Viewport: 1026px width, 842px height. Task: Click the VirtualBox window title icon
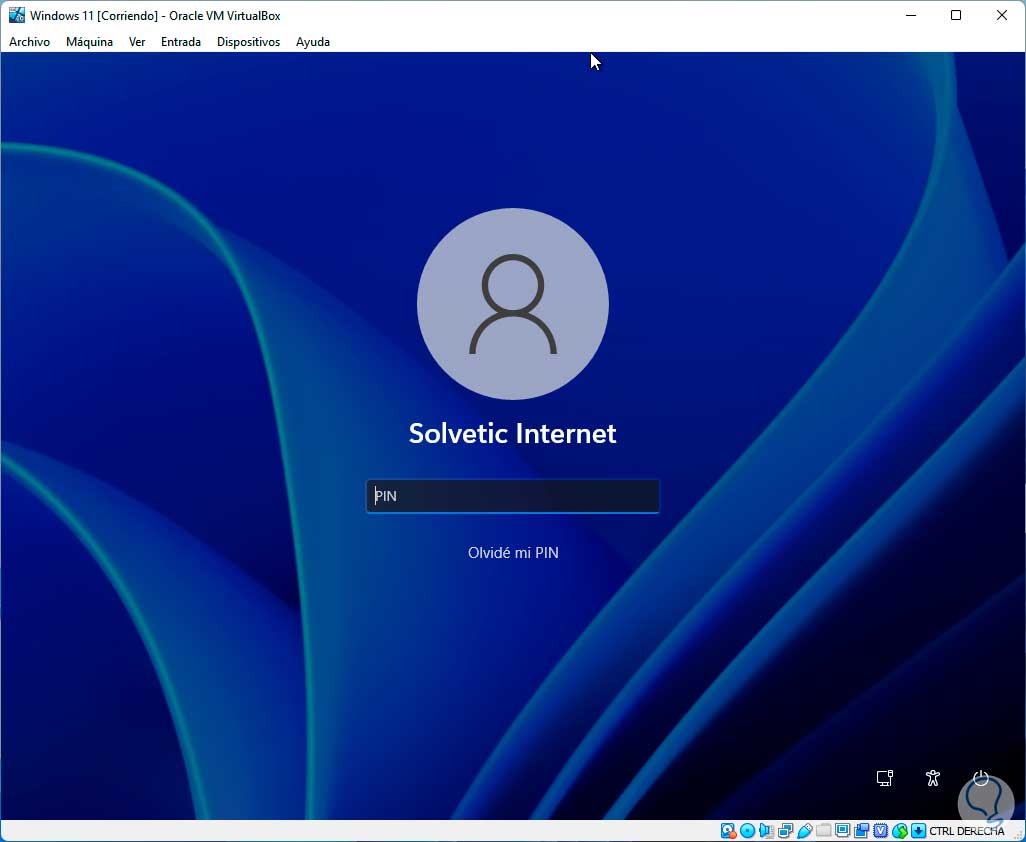(x=16, y=15)
